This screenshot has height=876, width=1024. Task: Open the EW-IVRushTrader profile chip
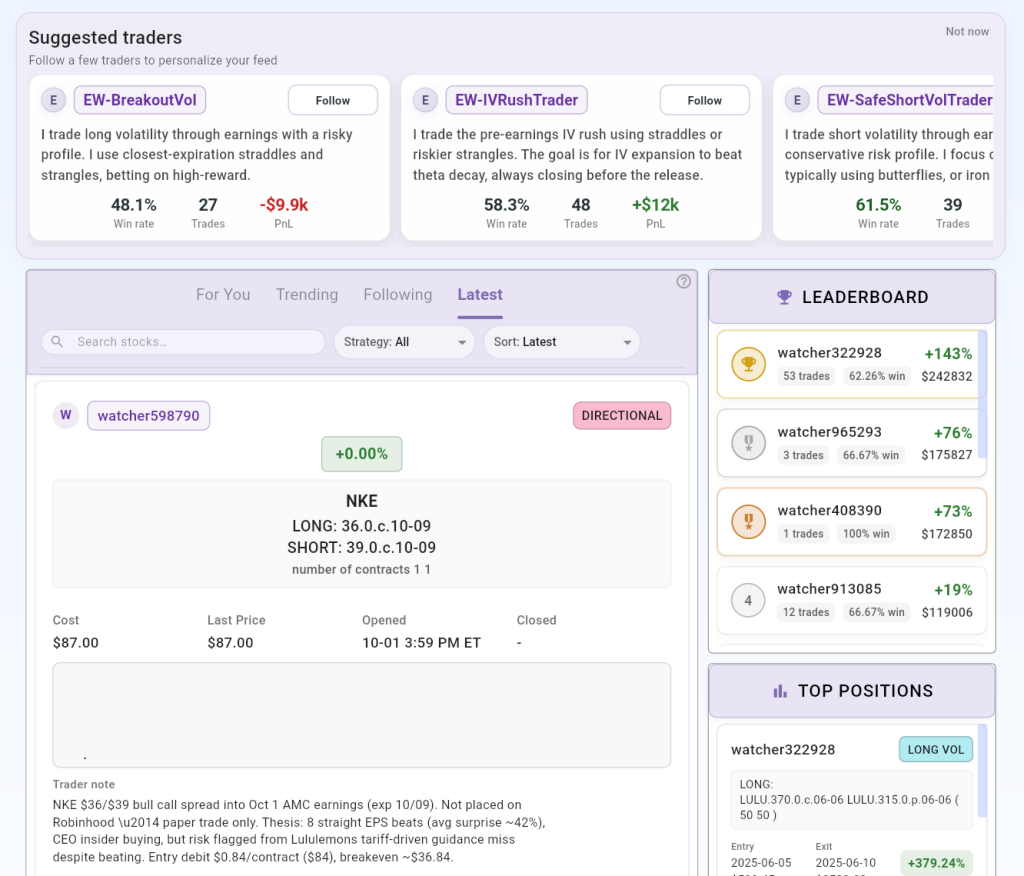pyautogui.click(x=517, y=100)
